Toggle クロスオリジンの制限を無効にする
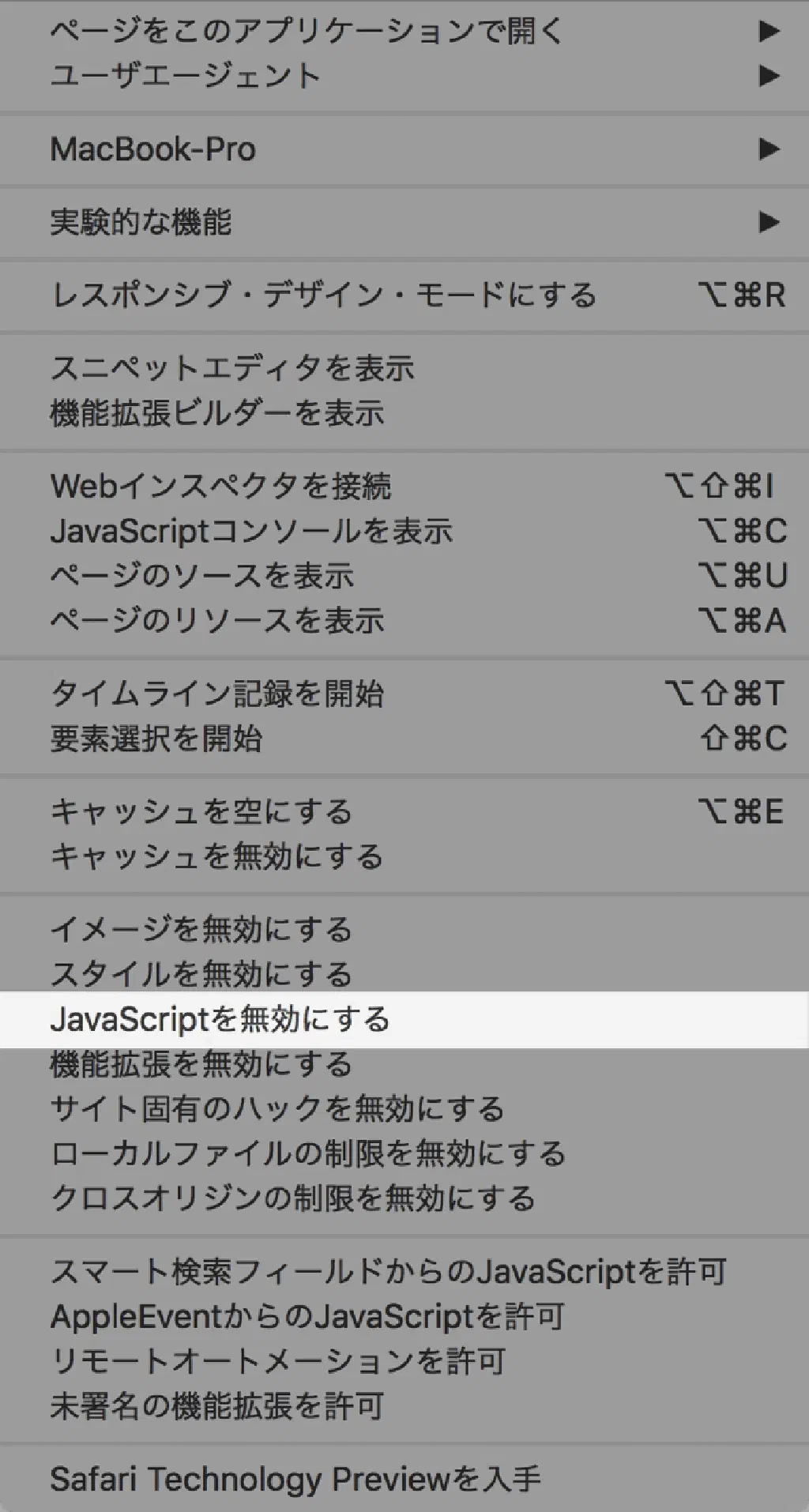The height and width of the screenshot is (1512, 809). pos(293,1199)
